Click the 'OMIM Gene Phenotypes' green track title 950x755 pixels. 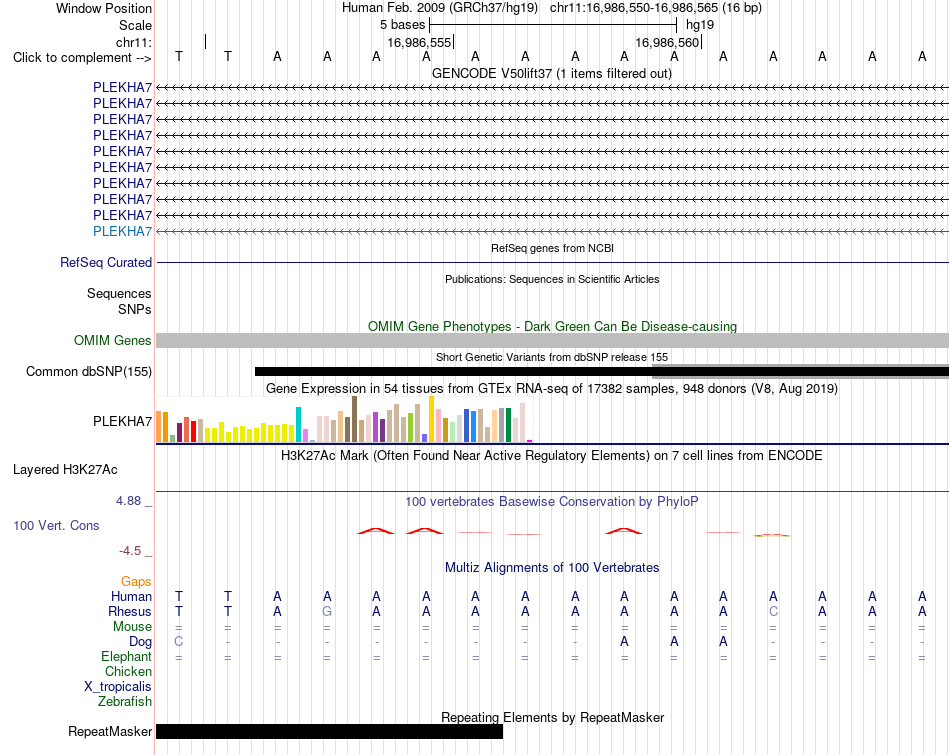tap(552, 326)
